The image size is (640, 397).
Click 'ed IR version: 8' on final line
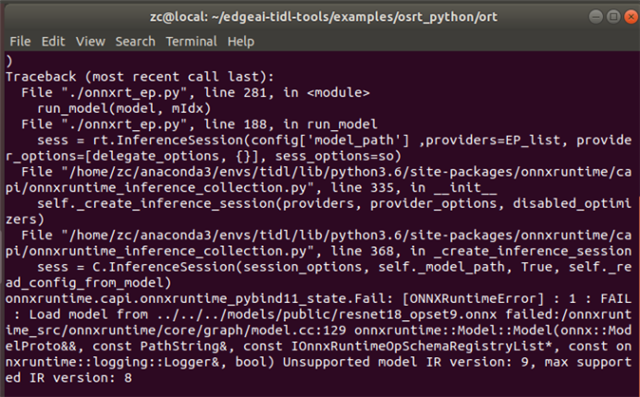tap(69, 378)
